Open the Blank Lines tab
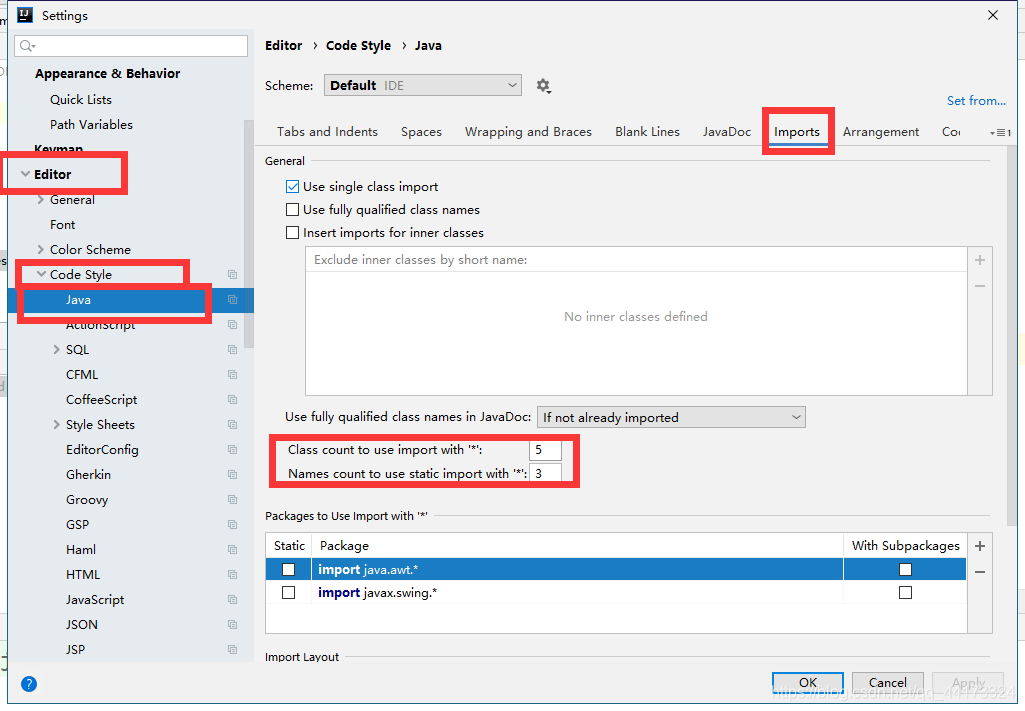Viewport: 1025px width, 711px height. pyautogui.click(x=647, y=132)
